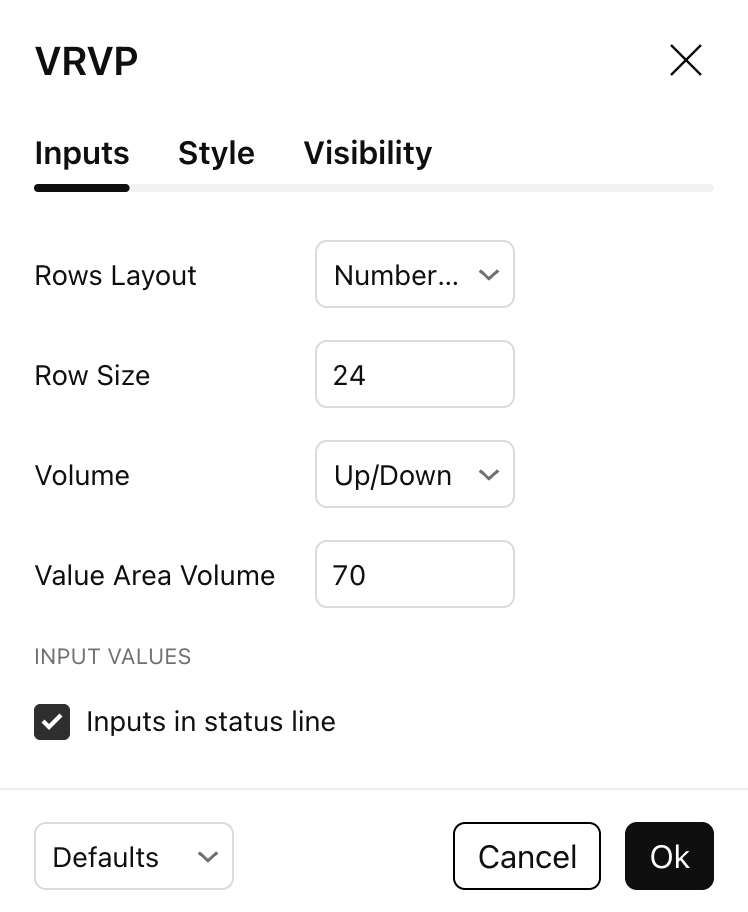Screen dimensions: 748x912
Task: Open the Style tab
Action: pos(216,153)
